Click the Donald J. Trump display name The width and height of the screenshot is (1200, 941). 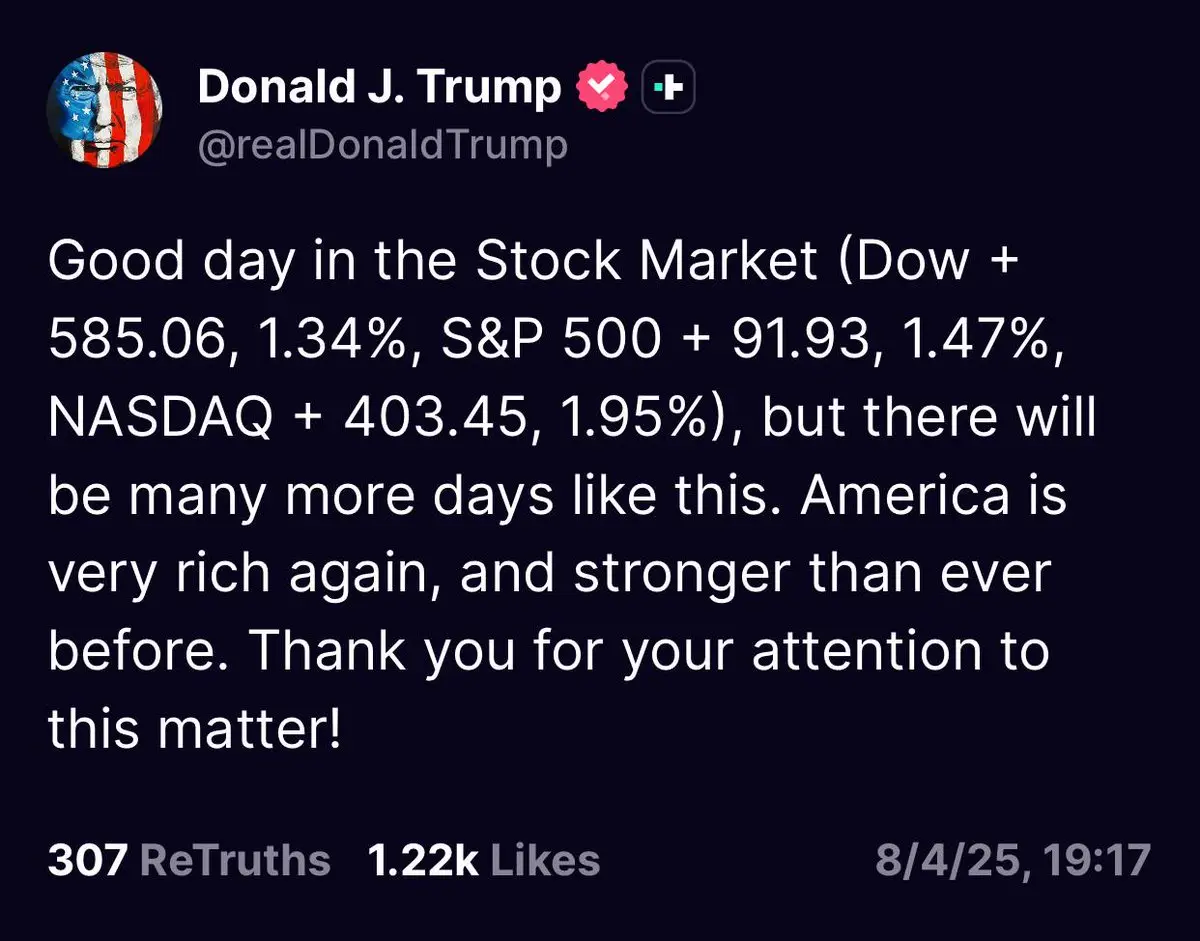point(379,87)
